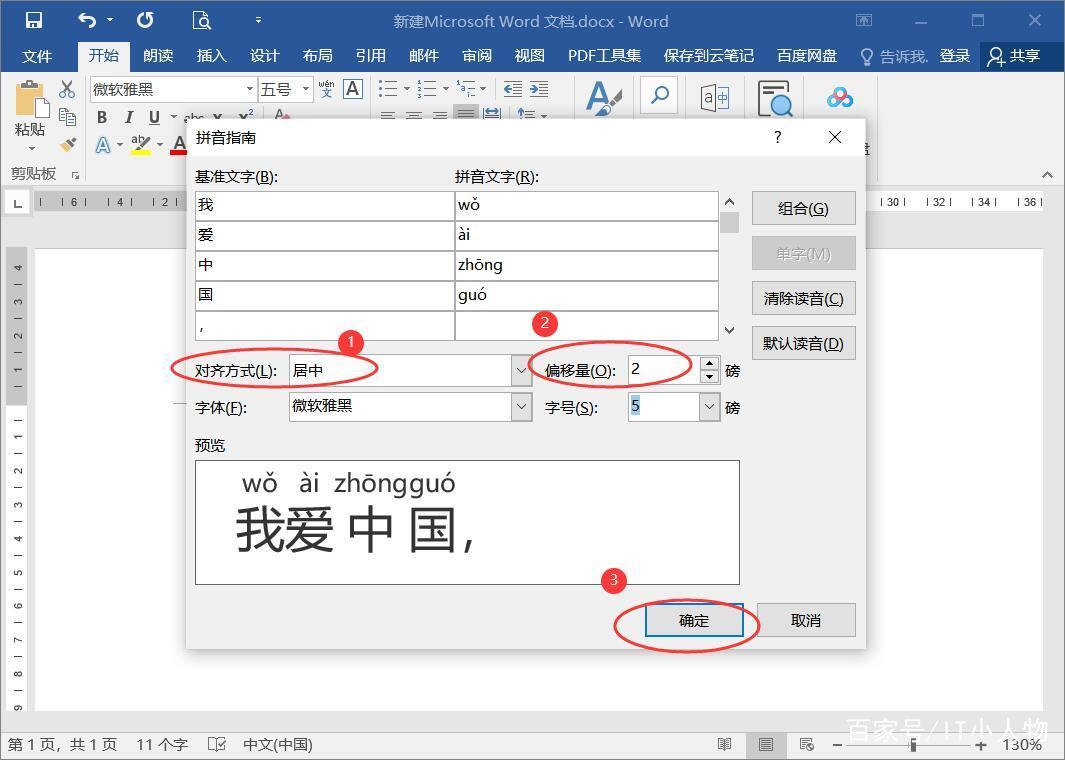Viewport: 1065px width, 760px height.
Task: Switch to the 设计 Design tab
Action: pos(264,56)
